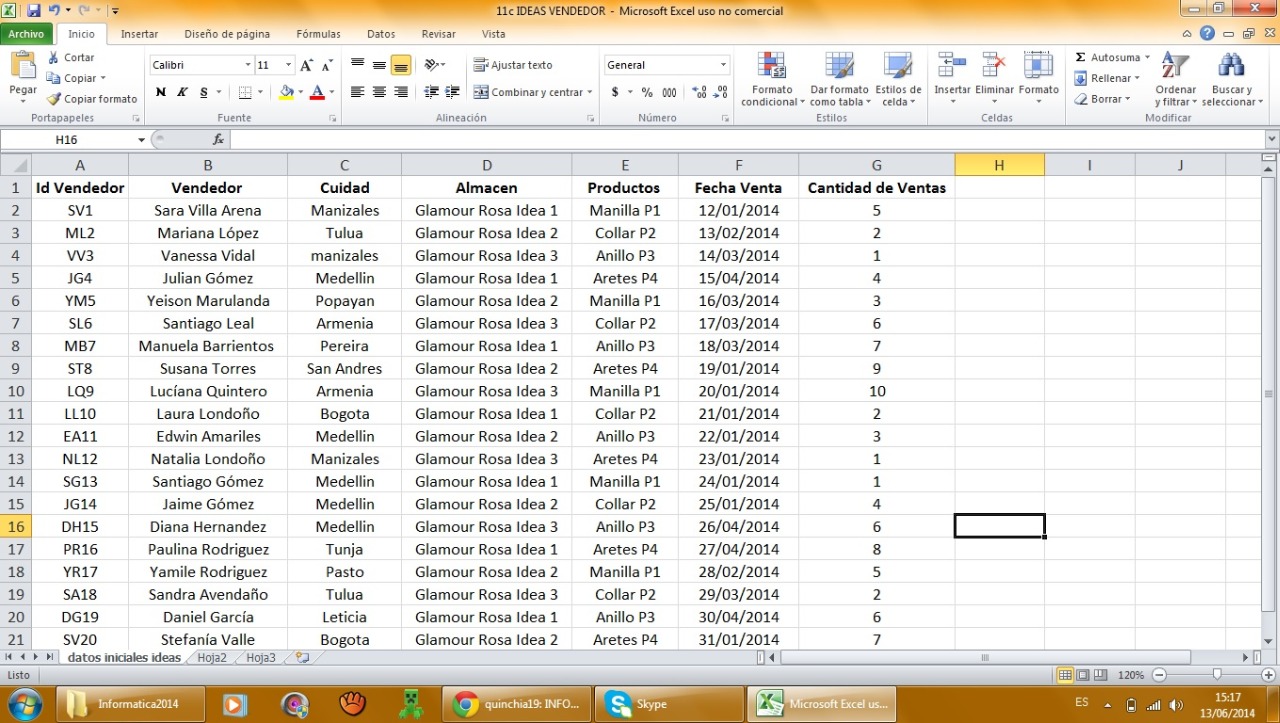Increase decimal places button
Screen dimensions: 1280x723
[698, 92]
